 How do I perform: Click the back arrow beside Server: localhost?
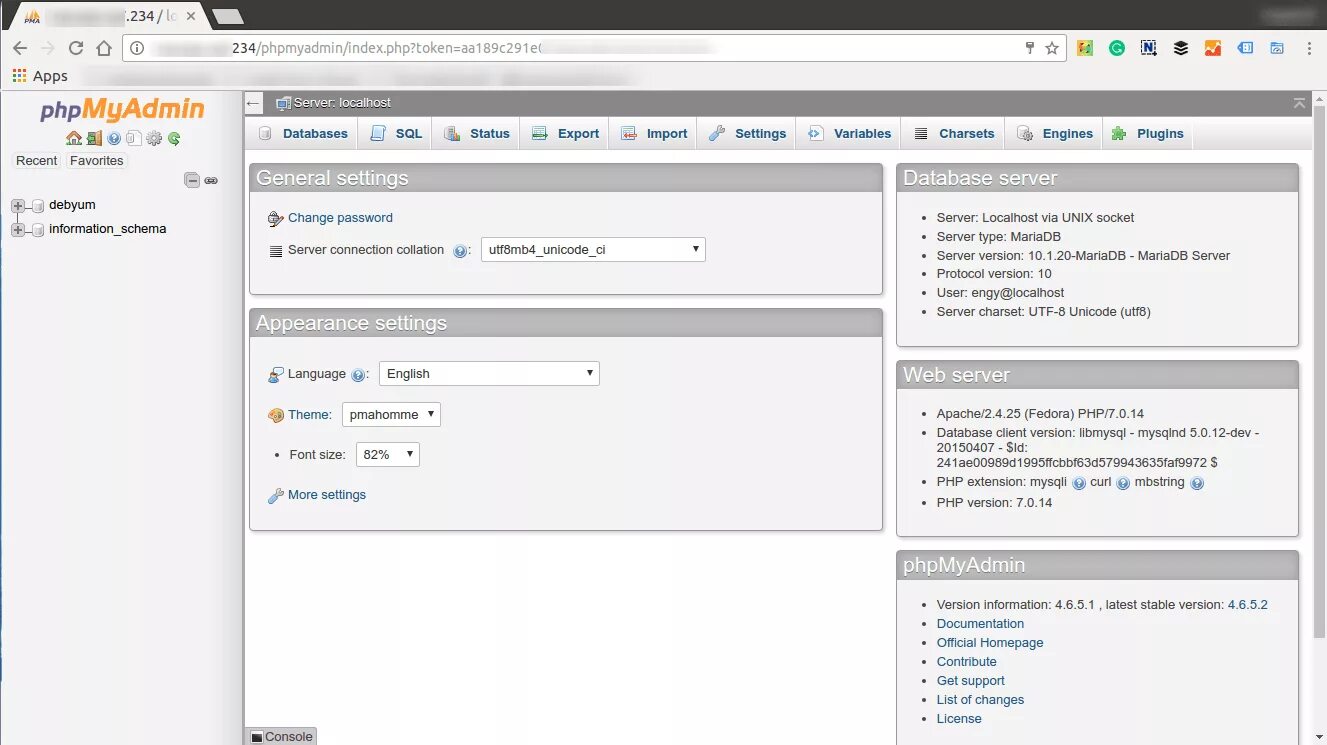point(254,103)
